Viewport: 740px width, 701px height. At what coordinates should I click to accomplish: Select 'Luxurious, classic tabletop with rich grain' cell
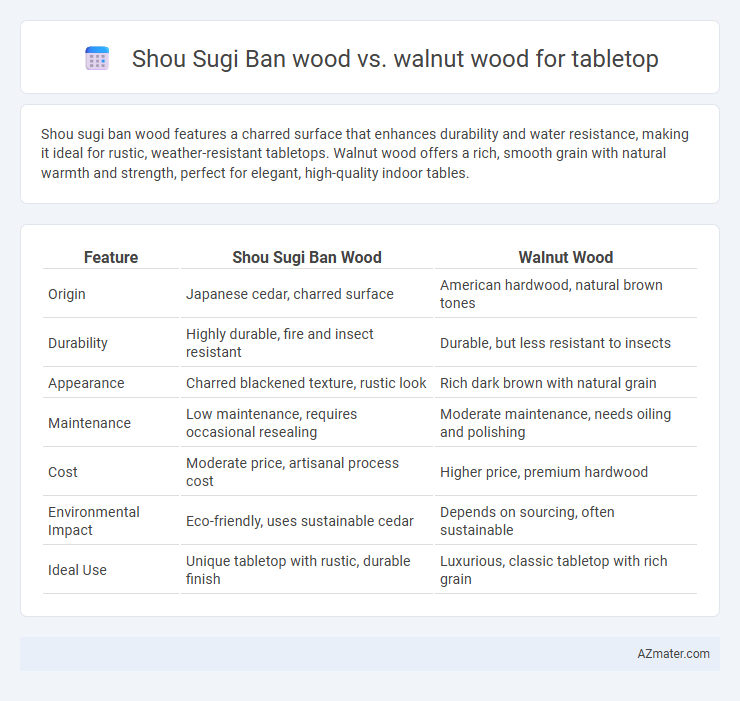[x=554, y=570]
